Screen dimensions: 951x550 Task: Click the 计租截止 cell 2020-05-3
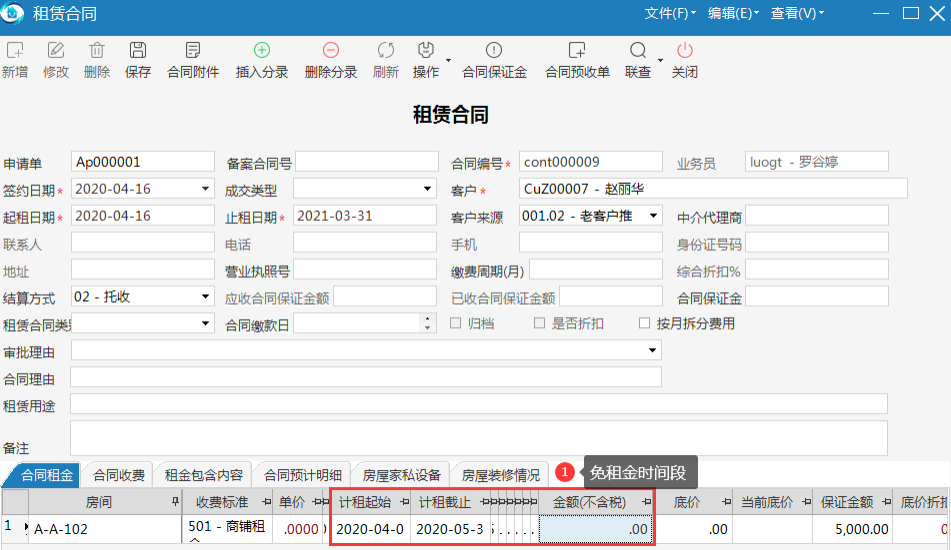click(x=450, y=529)
